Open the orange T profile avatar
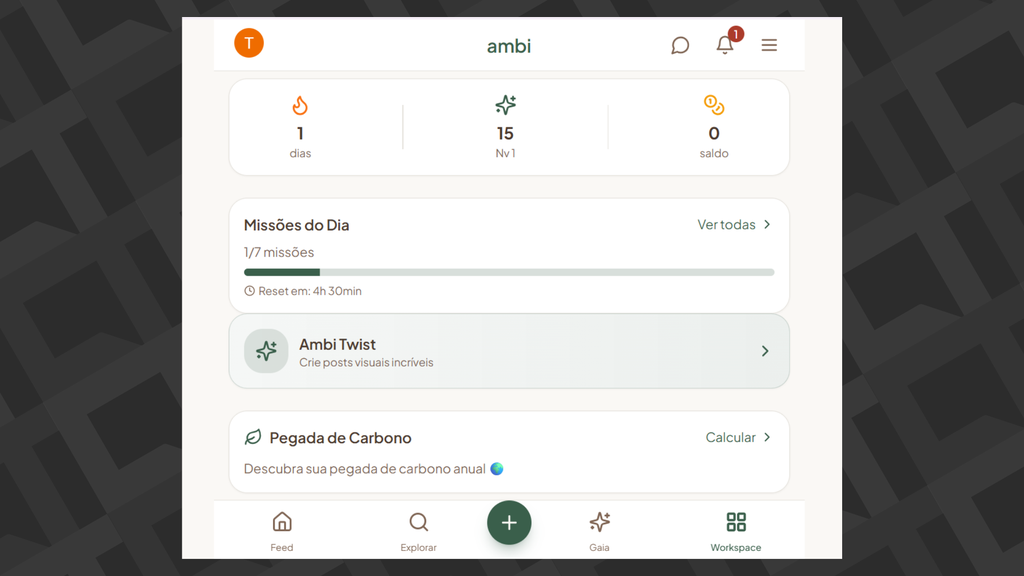 (248, 42)
